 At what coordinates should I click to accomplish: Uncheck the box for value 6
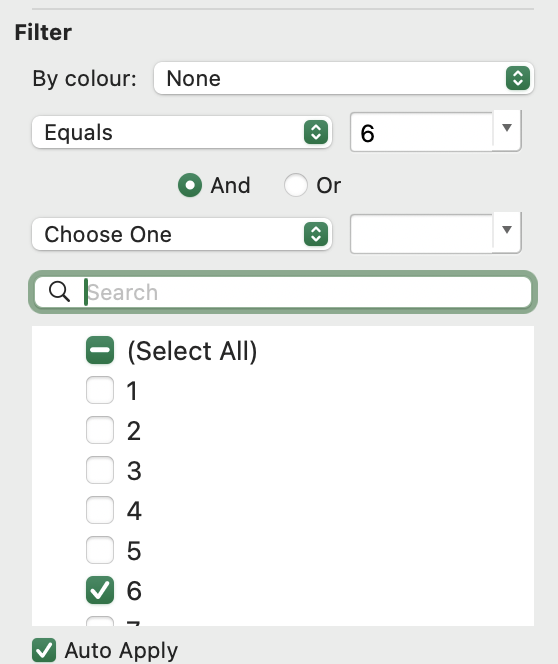[100, 590]
